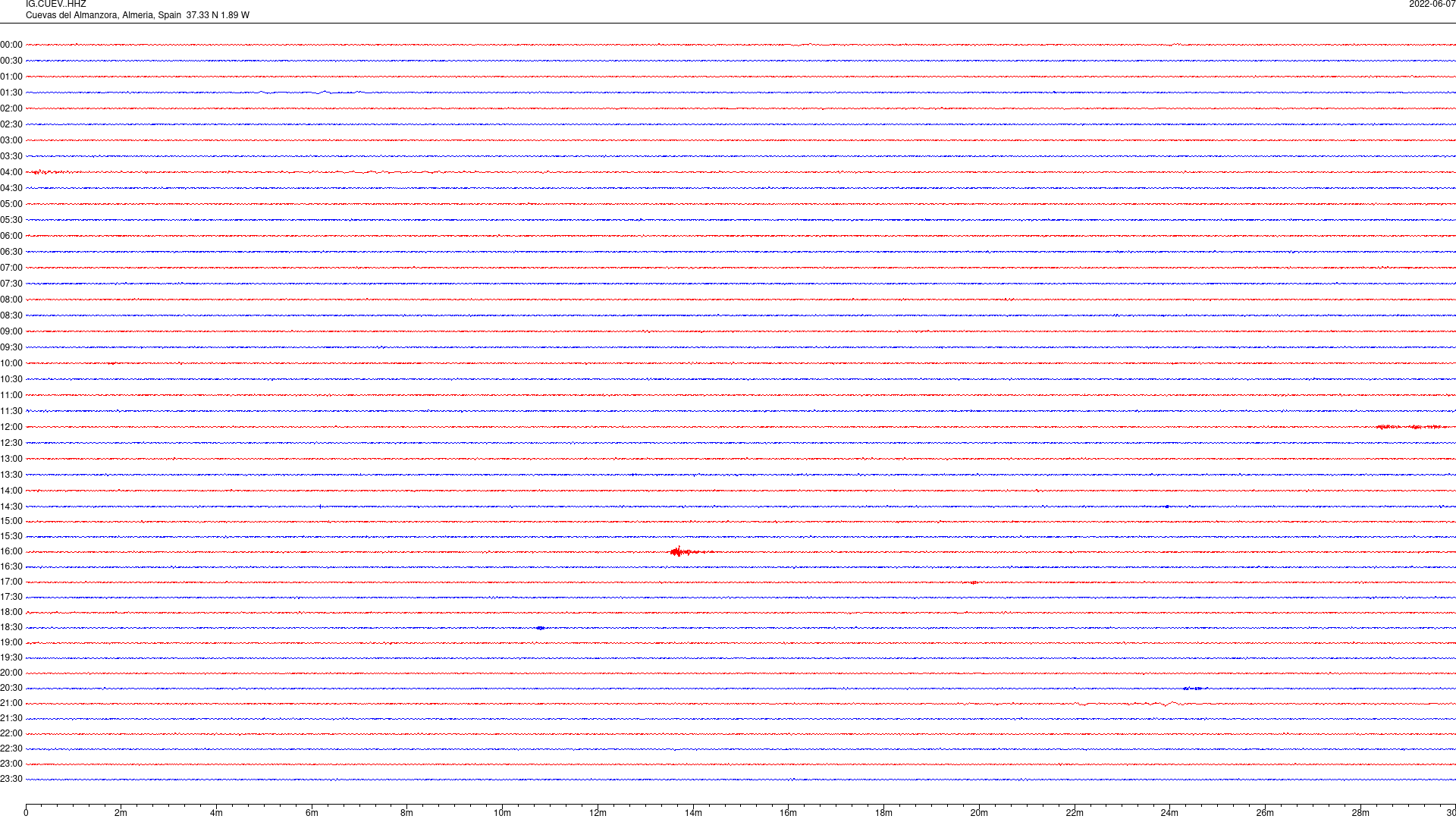This screenshot has height=819, width=1456.
Task: Select the 16:00 time row label
Action: tap(11, 551)
